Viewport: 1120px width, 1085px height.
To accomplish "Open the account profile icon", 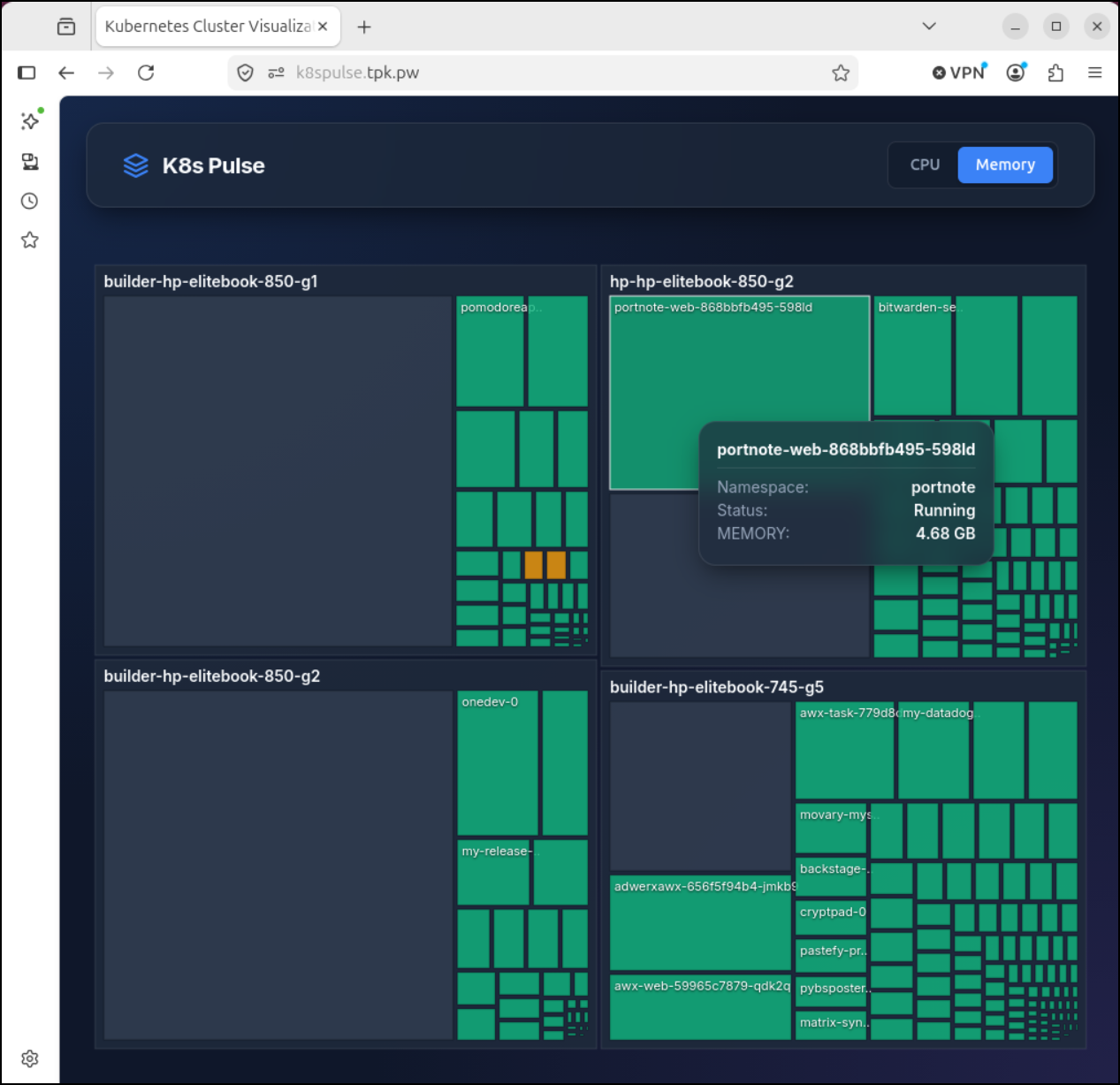I will 1017,73.
